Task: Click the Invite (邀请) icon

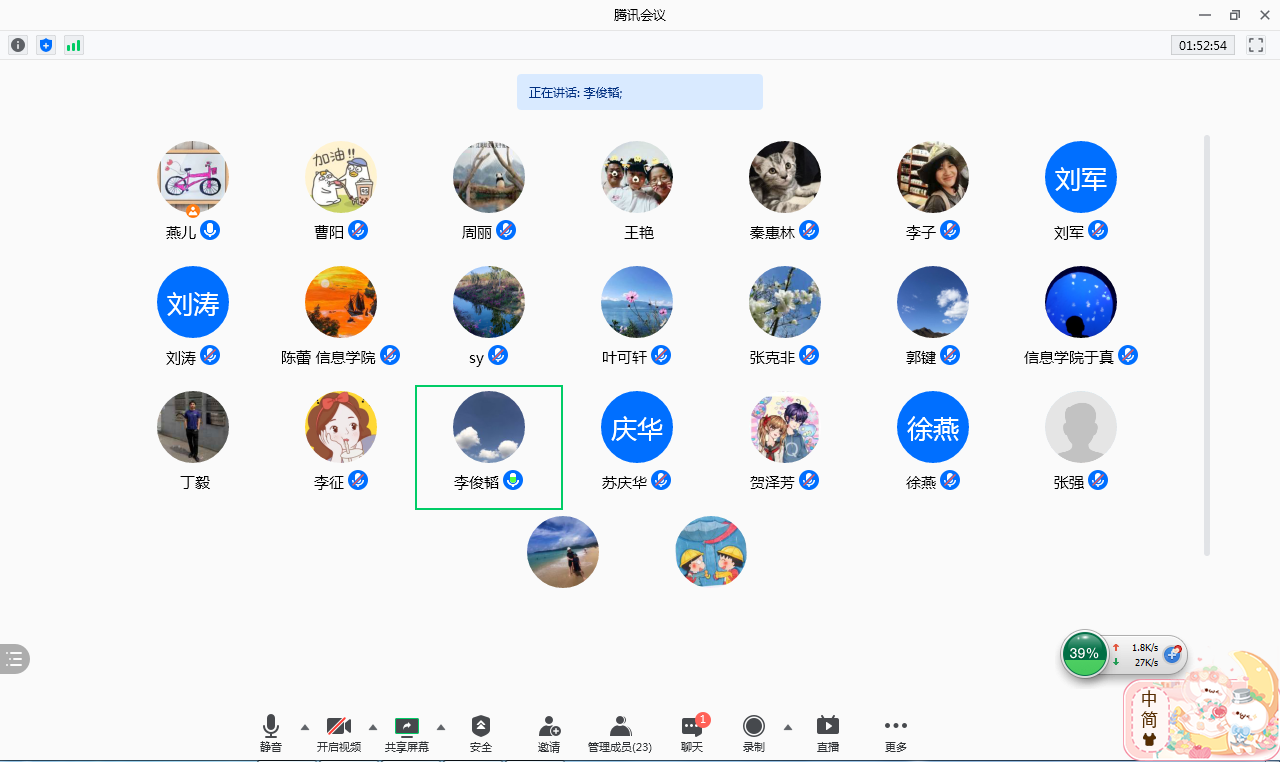Action: click(549, 733)
